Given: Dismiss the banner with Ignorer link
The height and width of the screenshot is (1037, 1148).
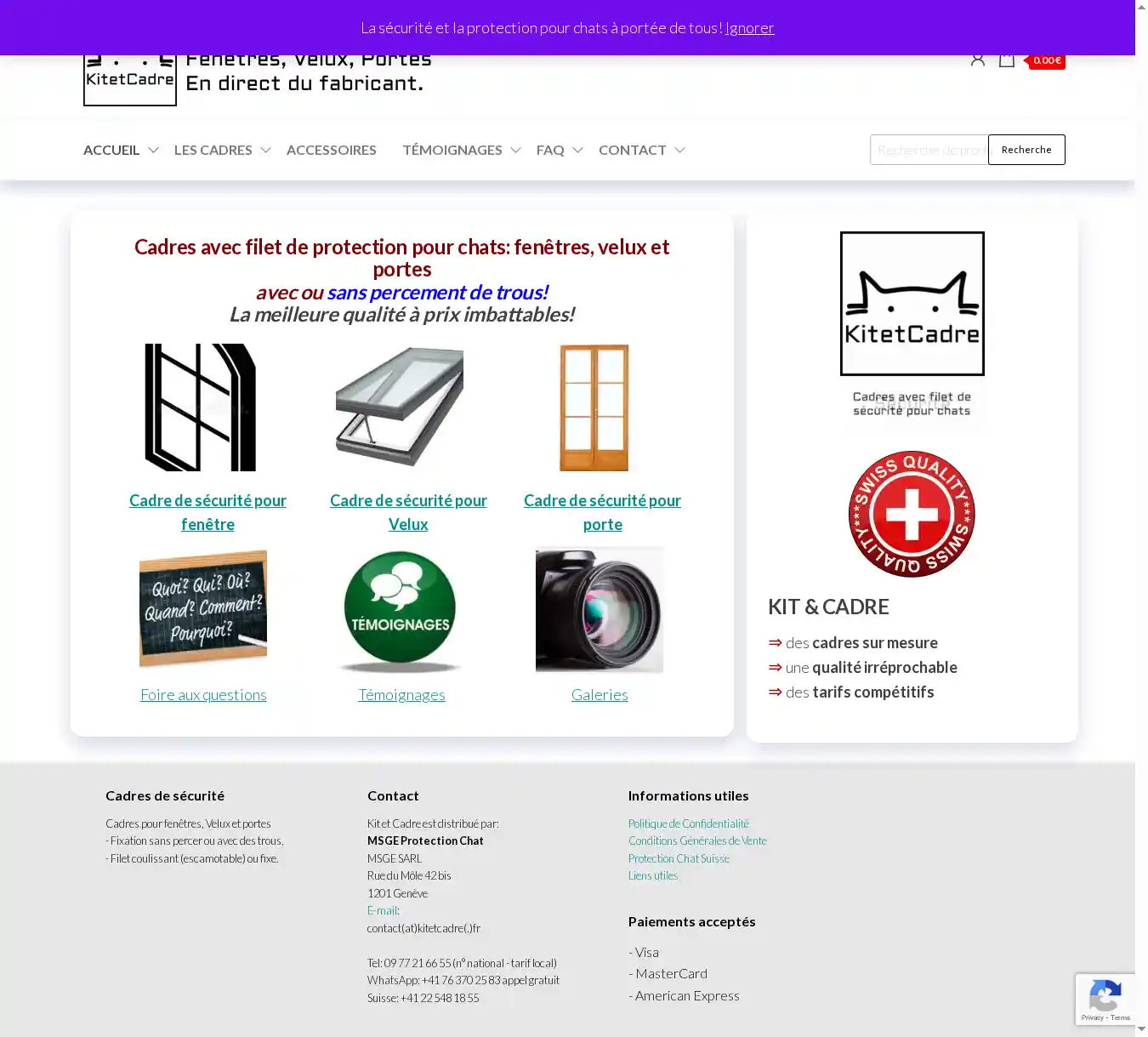Looking at the screenshot, I should (x=749, y=28).
